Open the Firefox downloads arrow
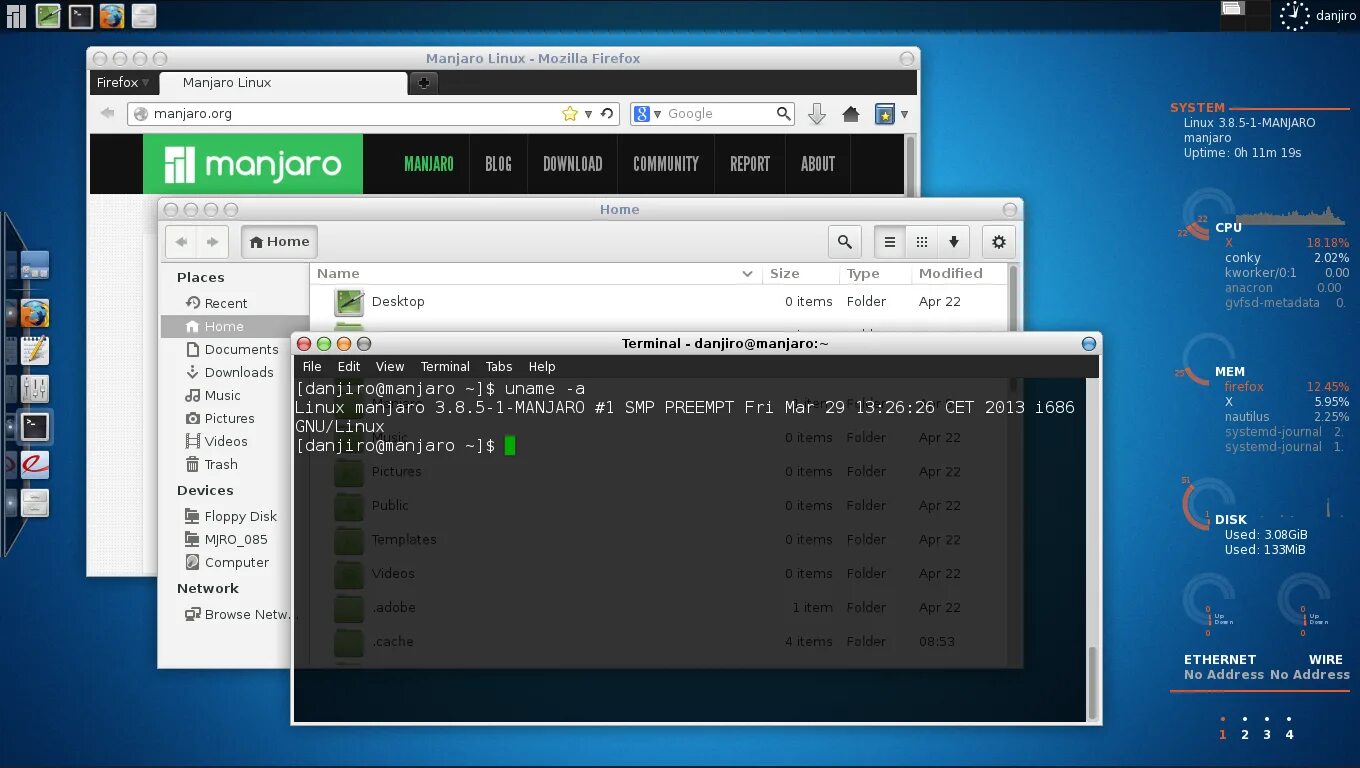The height and width of the screenshot is (768, 1360). coord(816,114)
